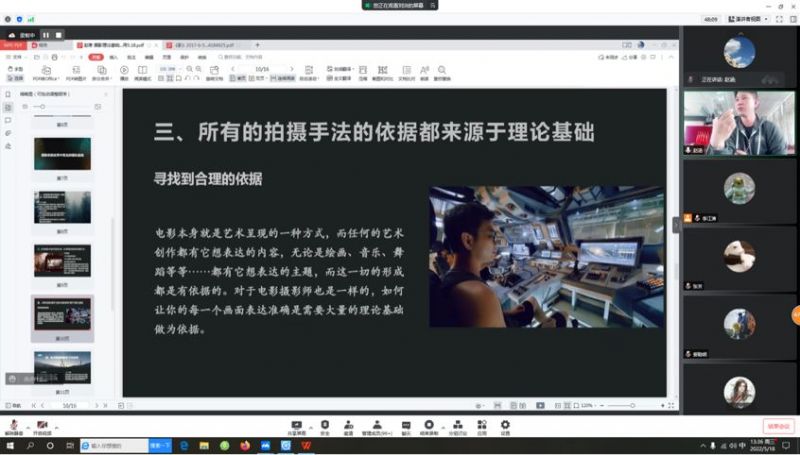Open the meeting Settings (设置) icon
Viewport: 800px width, 455px height.
click(505, 425)
